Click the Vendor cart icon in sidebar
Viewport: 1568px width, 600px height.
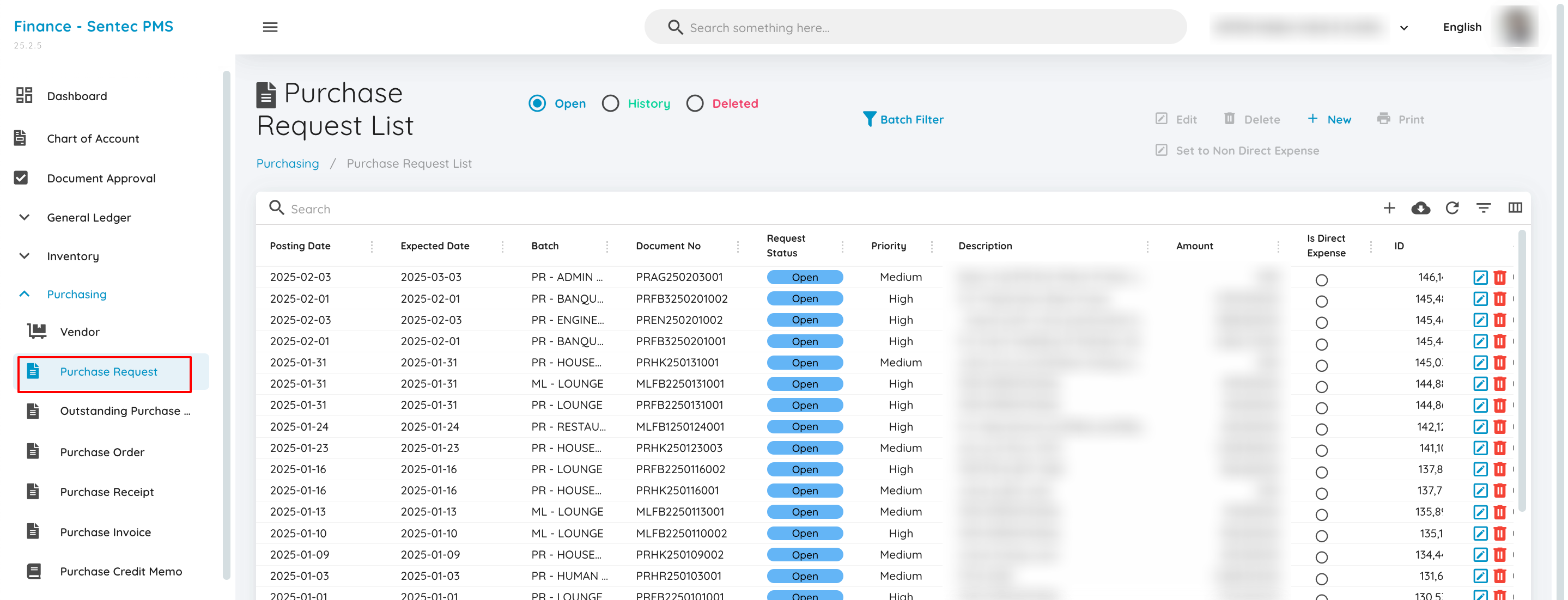click(x=37, y=331)
